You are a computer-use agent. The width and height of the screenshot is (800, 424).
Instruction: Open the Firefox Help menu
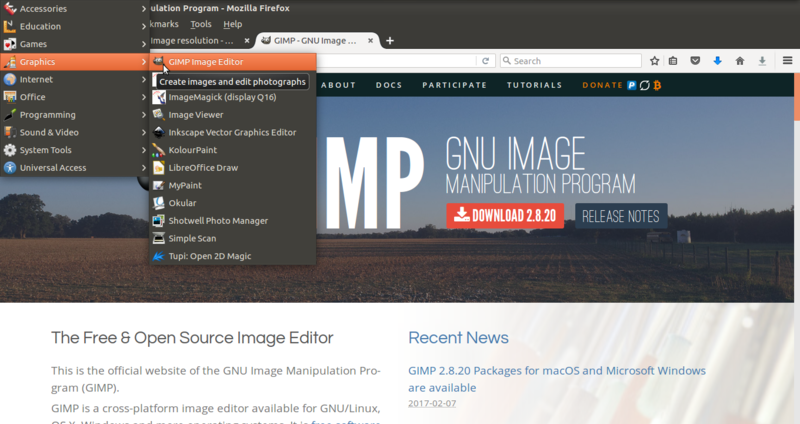(x=233, y=24)
